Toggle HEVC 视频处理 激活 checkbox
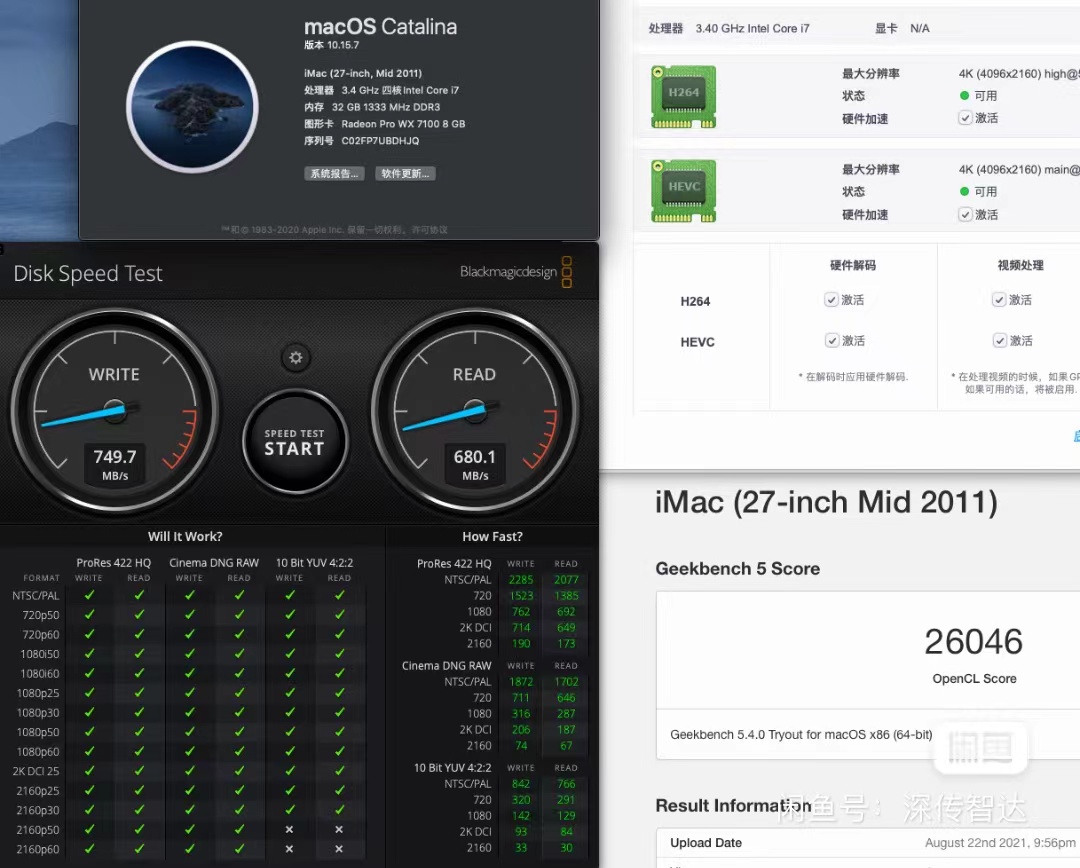The height and width of the screenshot is (868, 1080). 999,340
